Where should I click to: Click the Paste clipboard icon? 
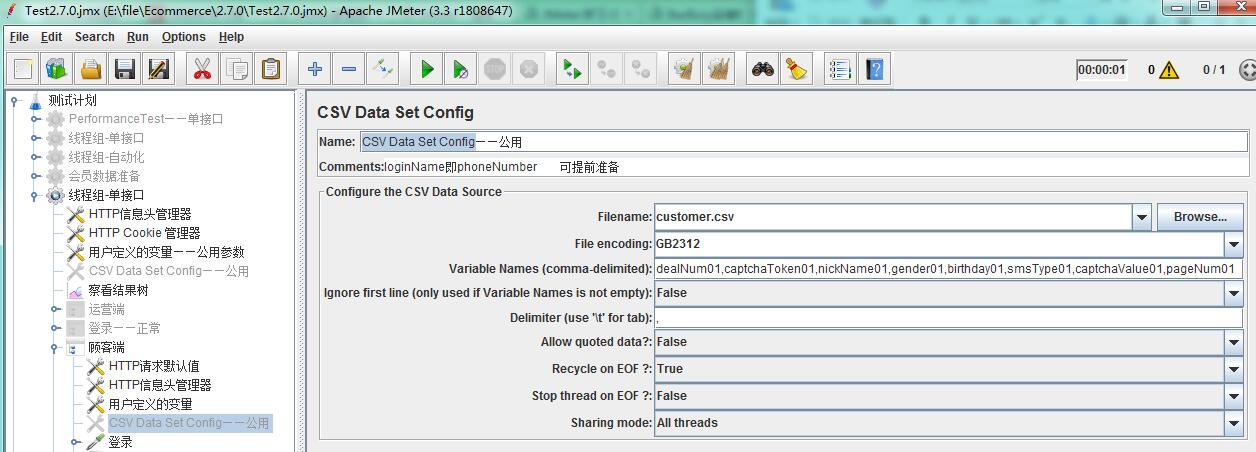point(270,70)
